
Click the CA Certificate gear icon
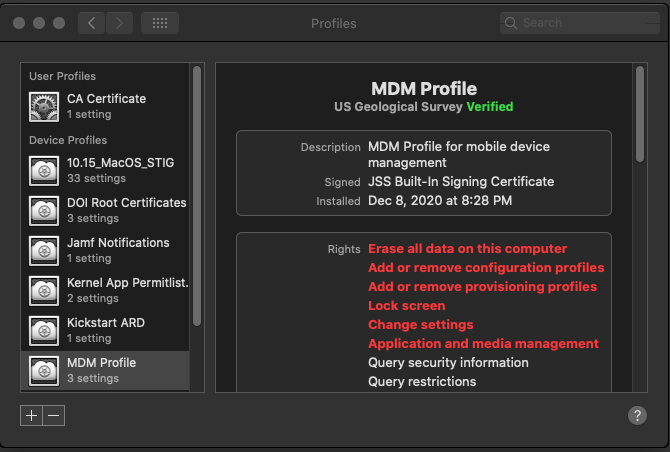44,107
